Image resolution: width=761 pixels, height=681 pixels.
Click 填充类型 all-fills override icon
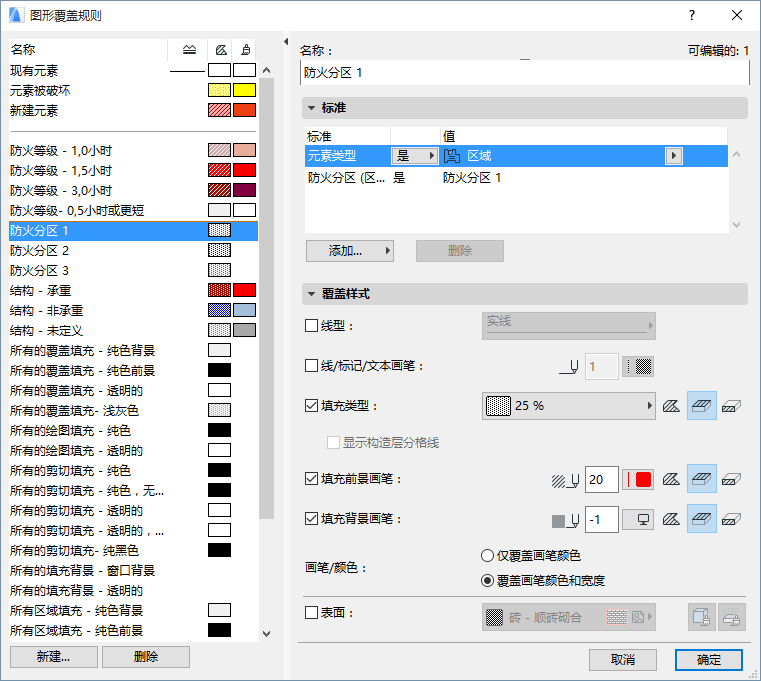pos(671,406)
